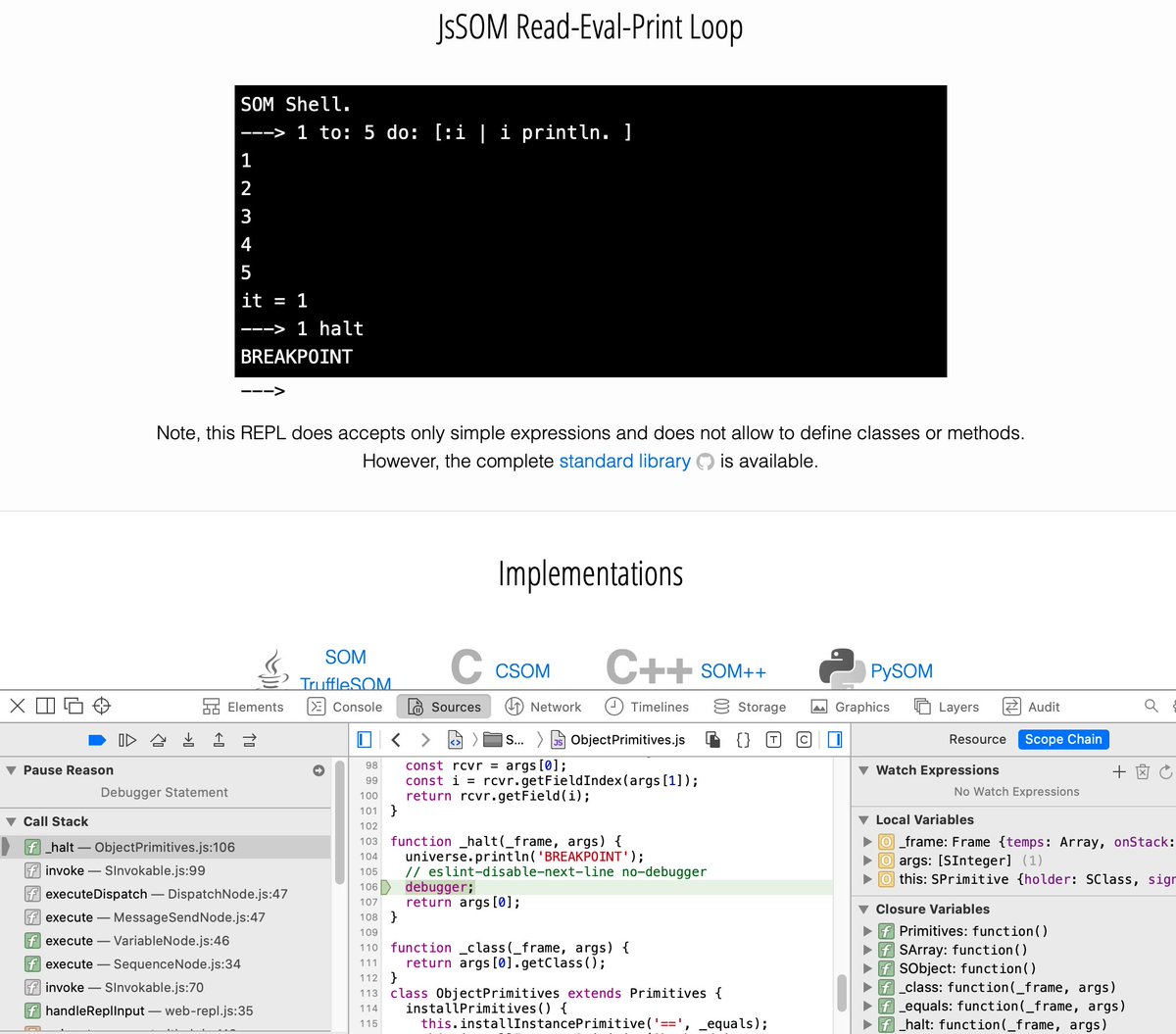
Task: Open the Elements tab
Action: pyautogui.click(x=243, y=707)
